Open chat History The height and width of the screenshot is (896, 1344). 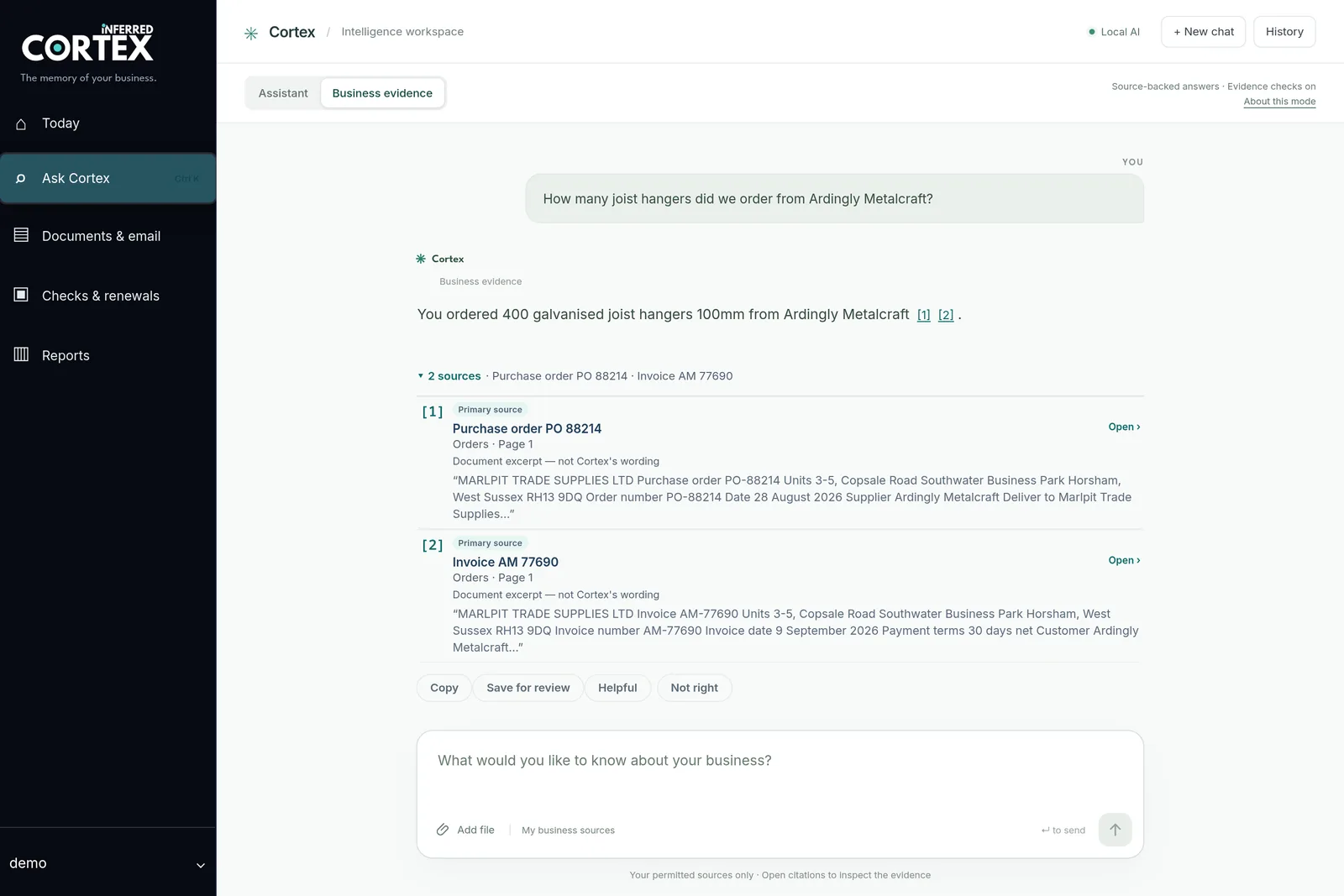(x=1284, y=32)
